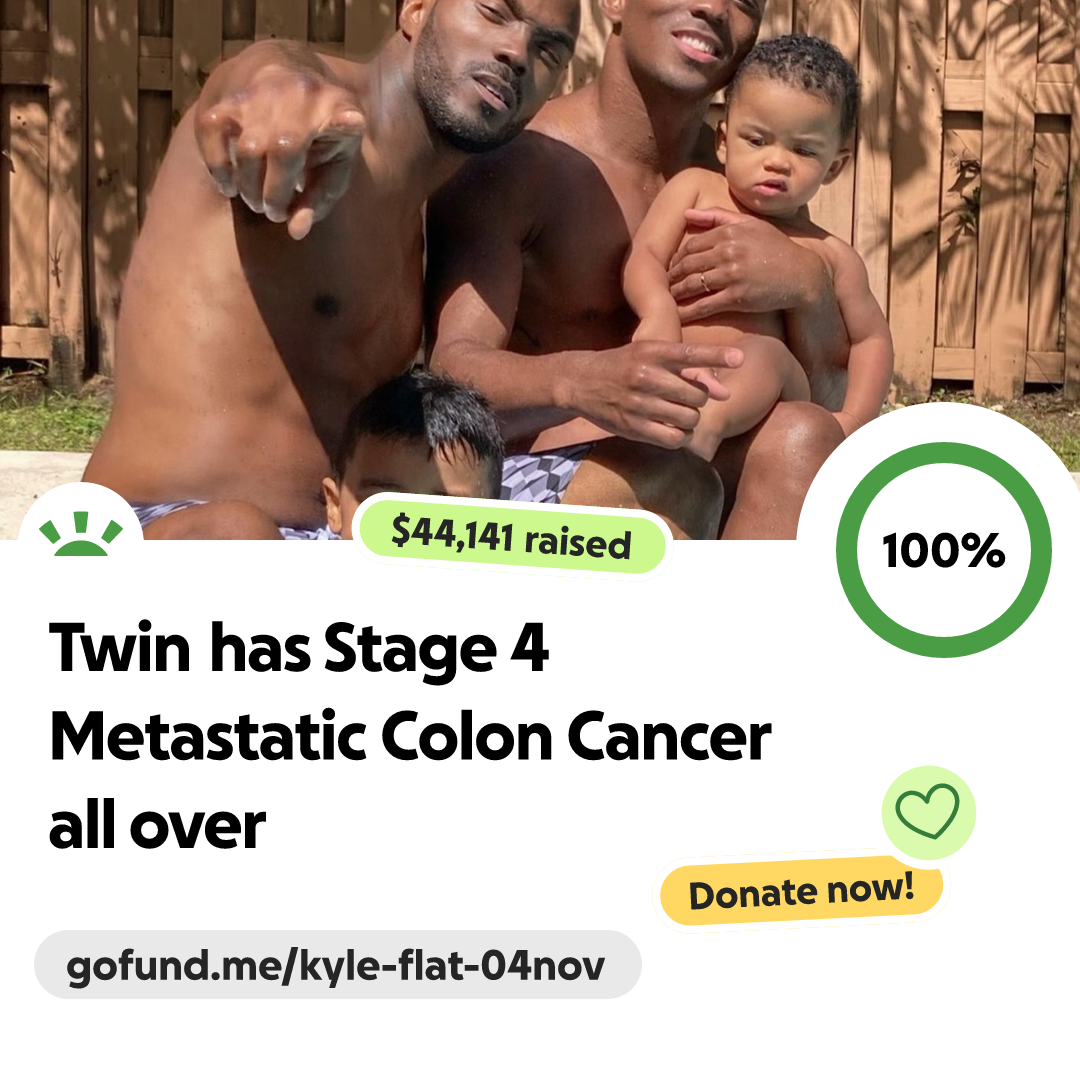Click the "Metastatic Colon Cancer" title line
1080x1080 pixels.
(411, 737)
